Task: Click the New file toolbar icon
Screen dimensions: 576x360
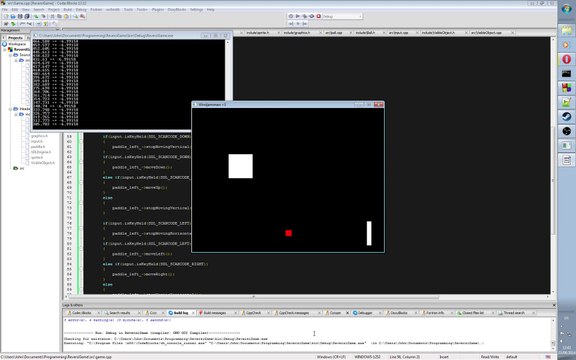Action: tap(6, 17)
